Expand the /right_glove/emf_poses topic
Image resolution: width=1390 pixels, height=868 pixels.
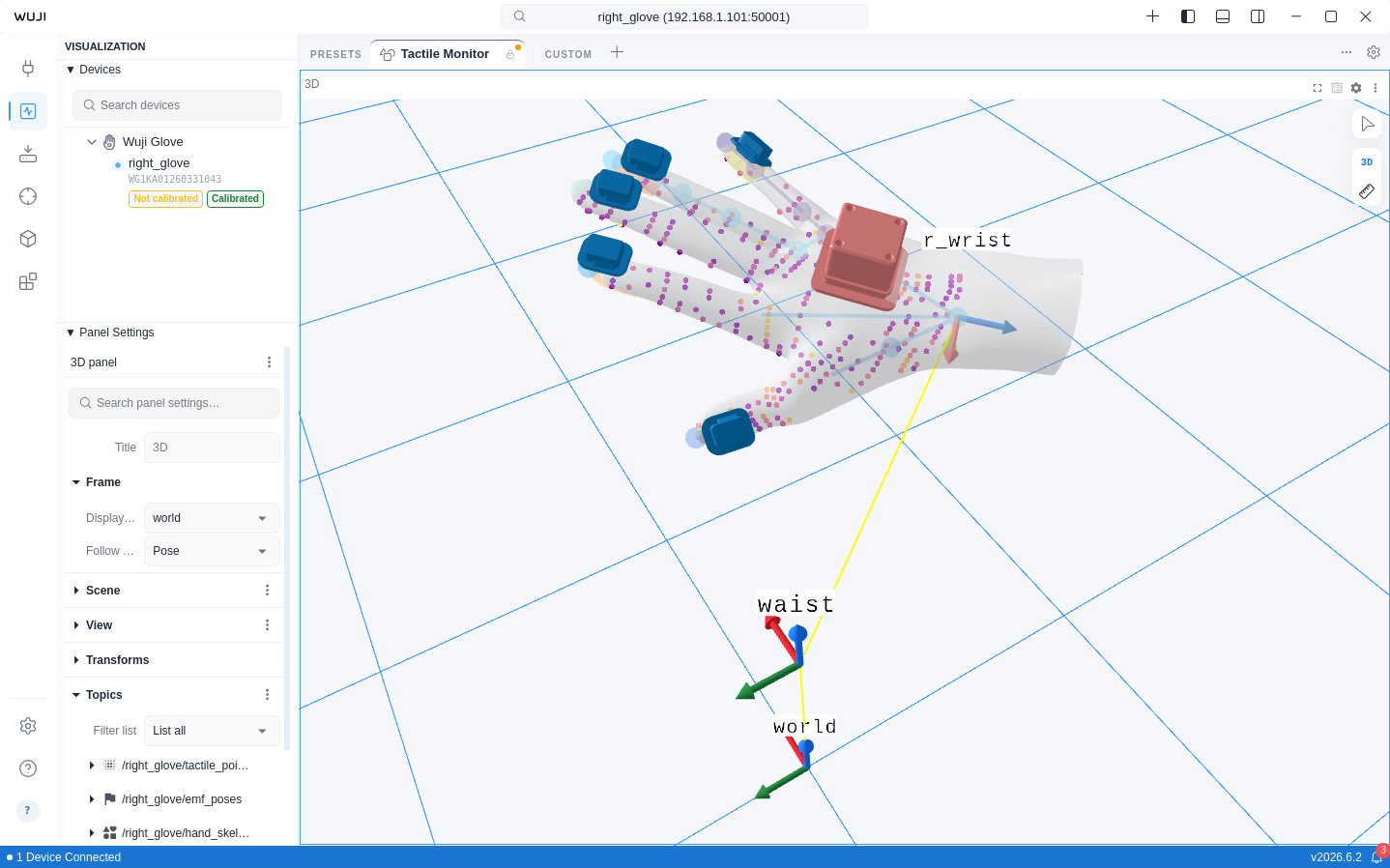pyautogui.click(x=92, y=799)
